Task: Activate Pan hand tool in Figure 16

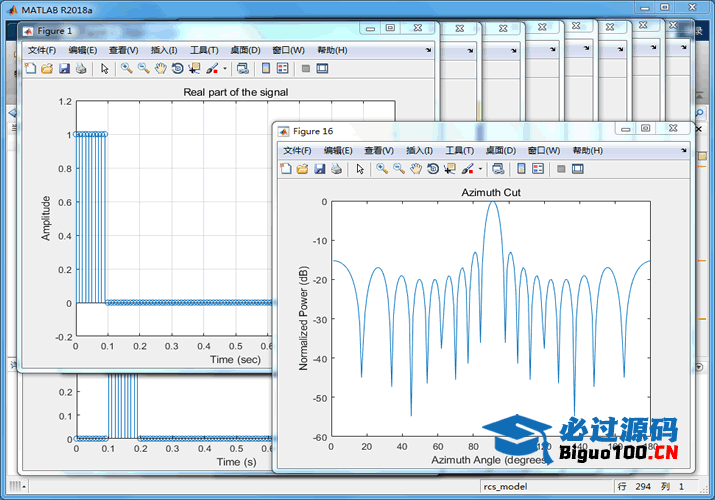Action: pyautogui.click(x=415, y=169)
